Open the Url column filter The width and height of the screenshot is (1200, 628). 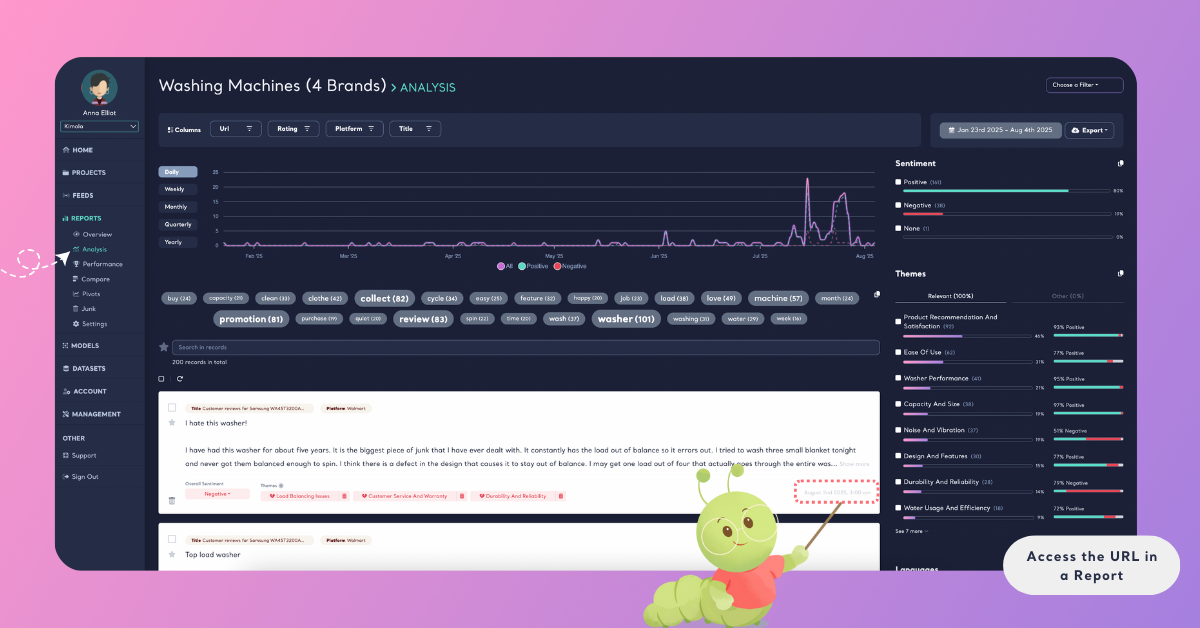236,129
